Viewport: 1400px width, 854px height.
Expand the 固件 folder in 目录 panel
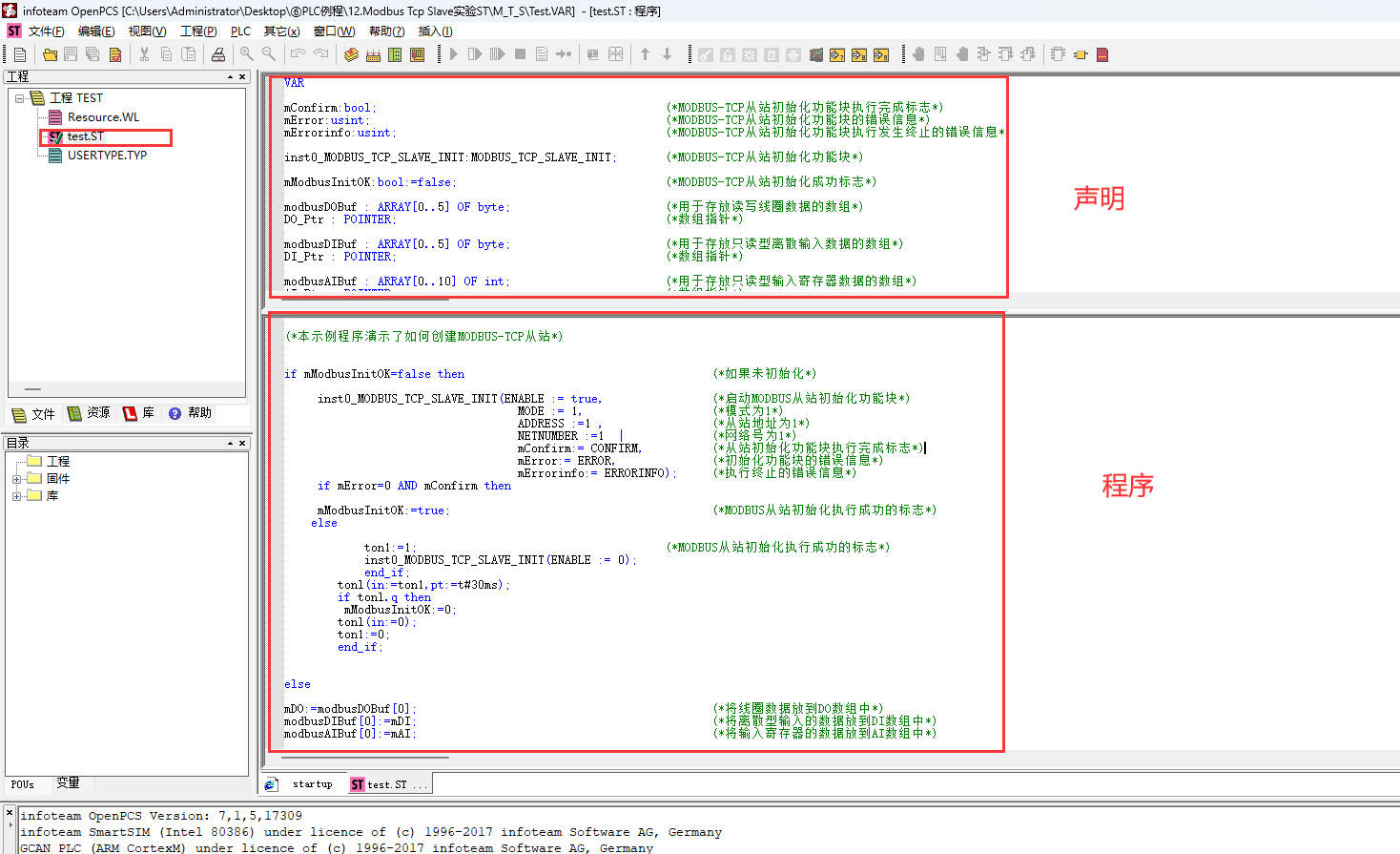coord(16,479)
